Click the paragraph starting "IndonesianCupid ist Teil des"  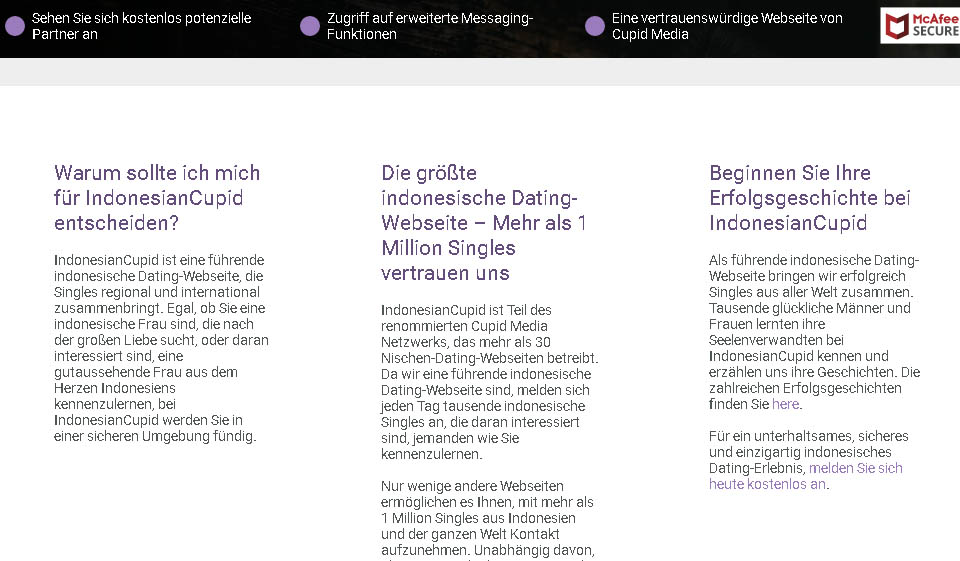click(488, 382)
